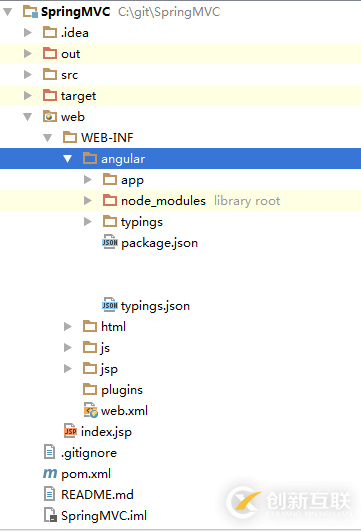Click the .gitignore text file icon

(49, 452)
